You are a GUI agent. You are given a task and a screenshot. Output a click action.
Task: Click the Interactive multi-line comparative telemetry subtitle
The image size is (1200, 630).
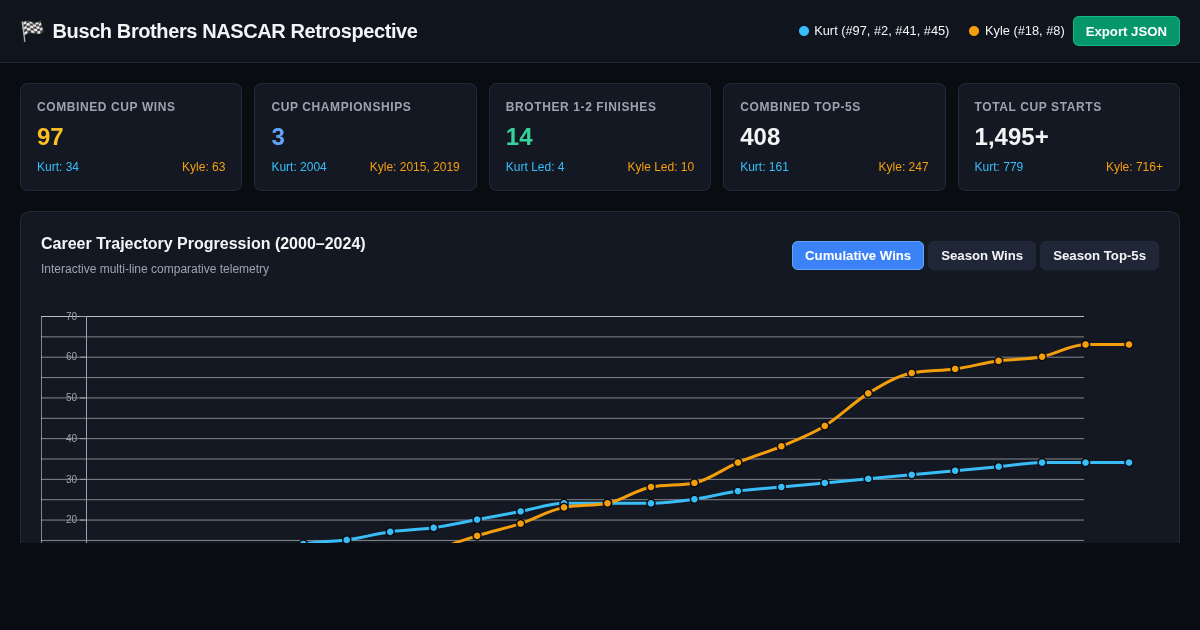(x=155, y=269)
